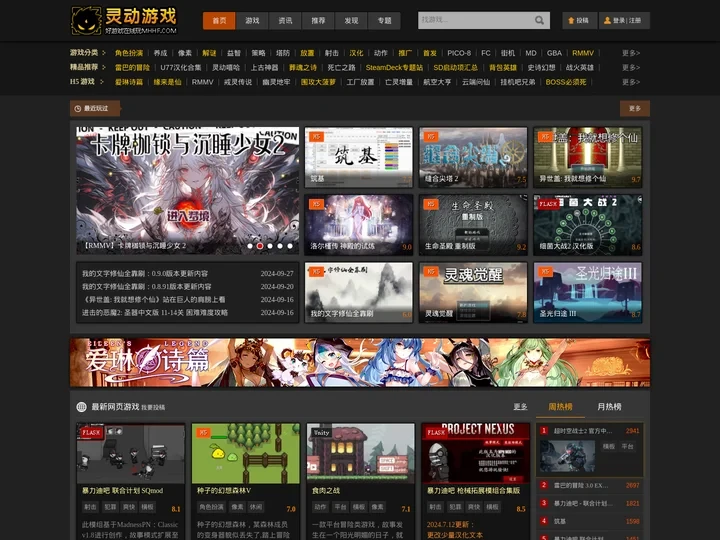The image size is (720, 540).
Task: Open the 雷巴的冒险 recommendation link
Action: coord(132,68)
